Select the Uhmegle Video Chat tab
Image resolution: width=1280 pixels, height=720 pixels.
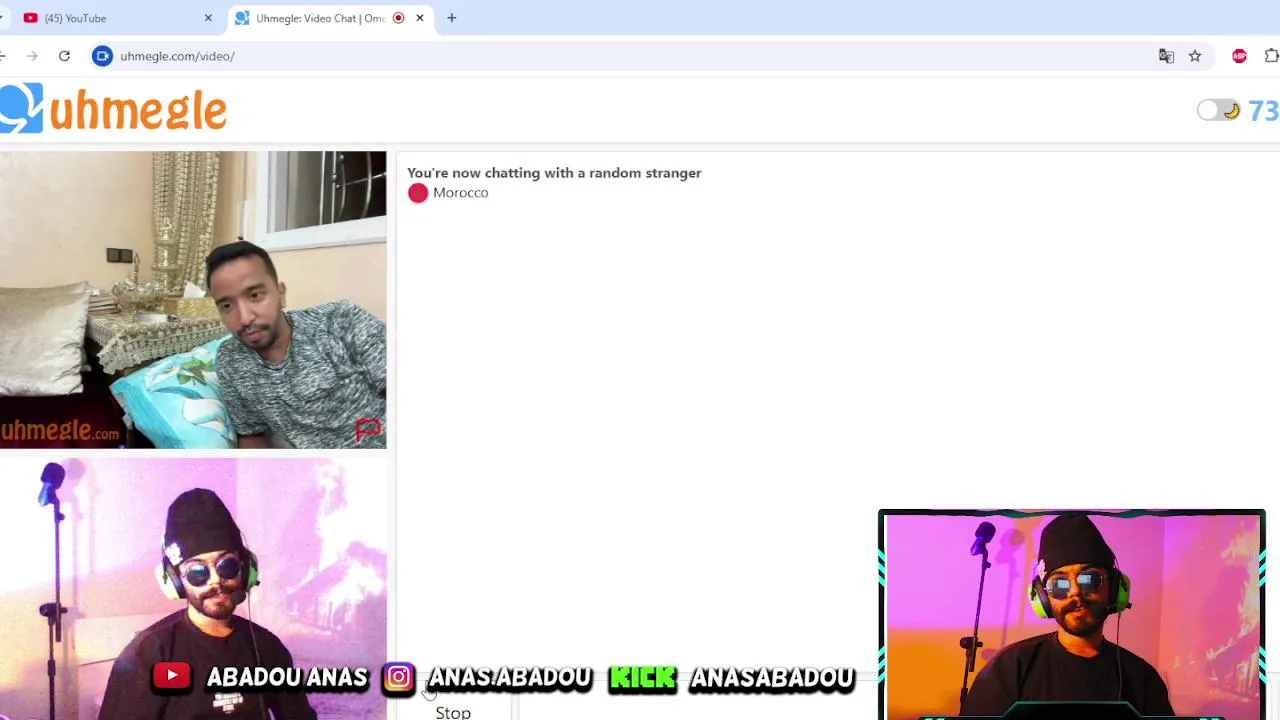(320, 18)
